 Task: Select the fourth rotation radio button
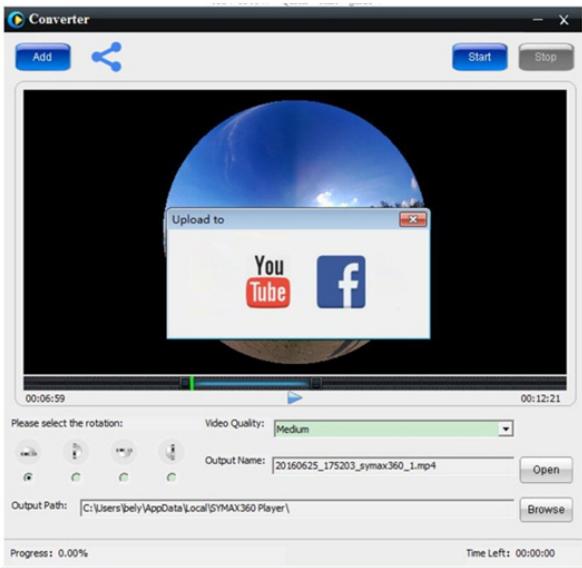tap(171, 477)
